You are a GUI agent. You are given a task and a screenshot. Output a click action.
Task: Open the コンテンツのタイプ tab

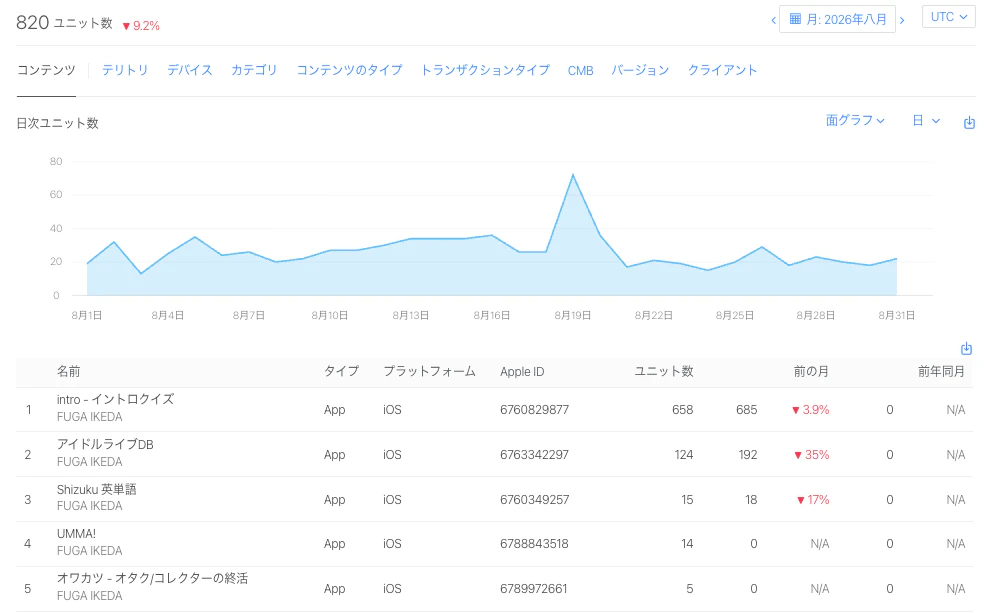(349, 70)
